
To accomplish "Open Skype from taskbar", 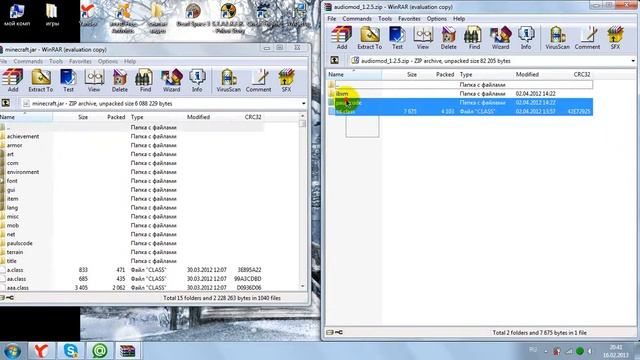I will pyautogui.click(x=71, y=351).
